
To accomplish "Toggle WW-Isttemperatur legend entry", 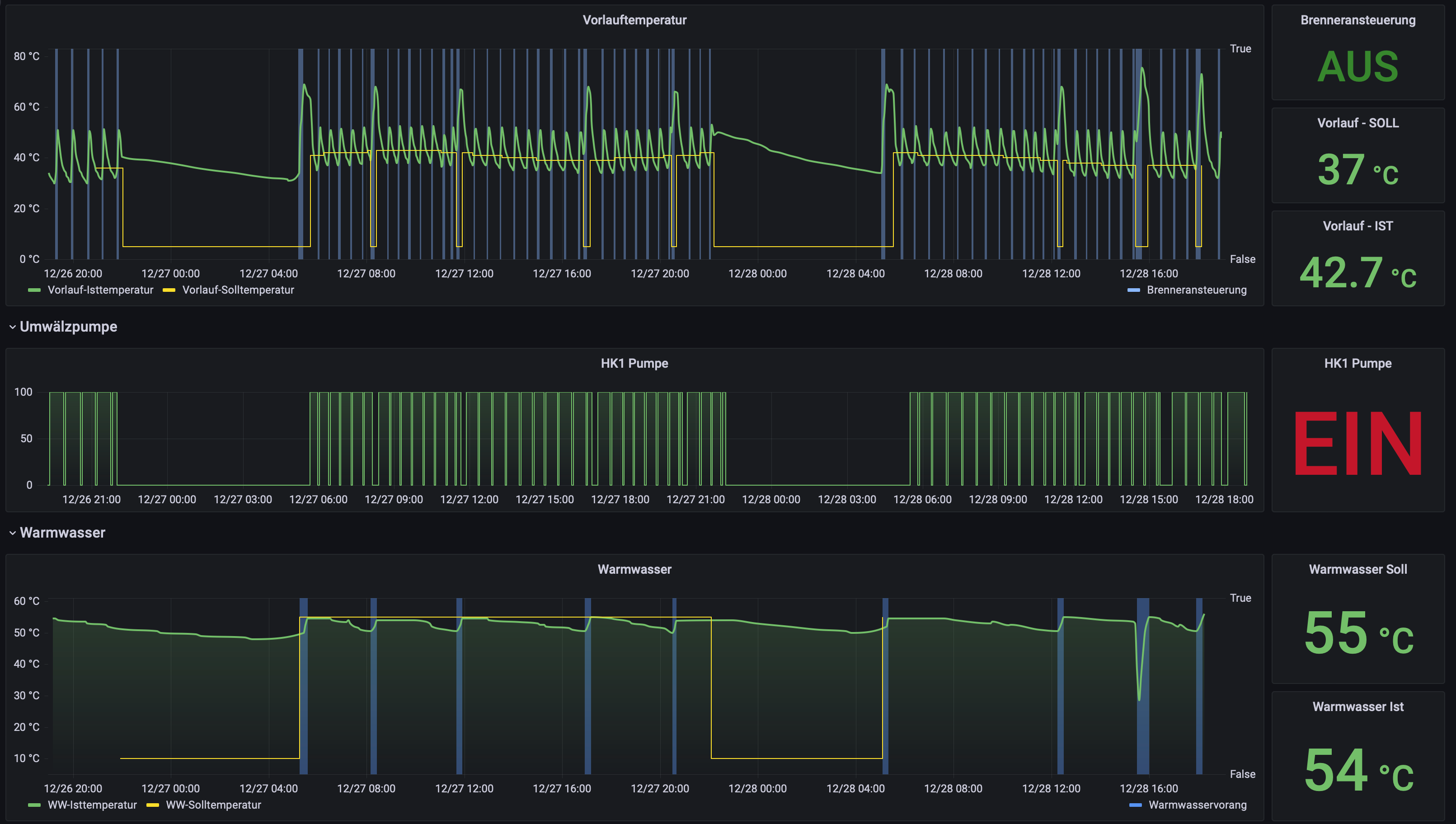I will coord(92,805).
